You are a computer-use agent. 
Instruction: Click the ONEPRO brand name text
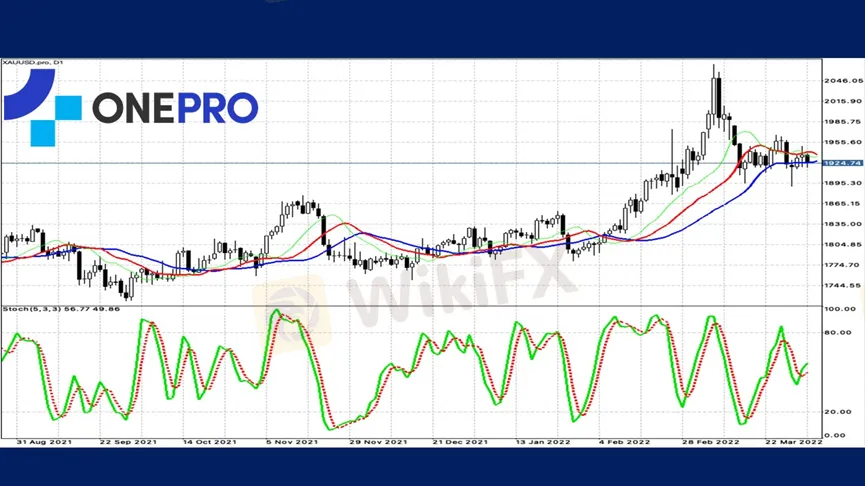175,108
